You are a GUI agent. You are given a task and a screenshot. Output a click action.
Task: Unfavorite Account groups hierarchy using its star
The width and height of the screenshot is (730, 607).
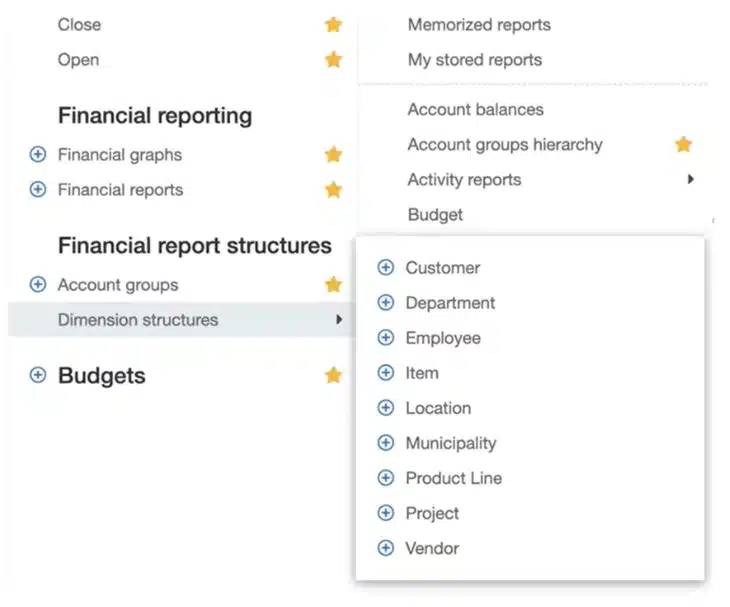[683, 145]
